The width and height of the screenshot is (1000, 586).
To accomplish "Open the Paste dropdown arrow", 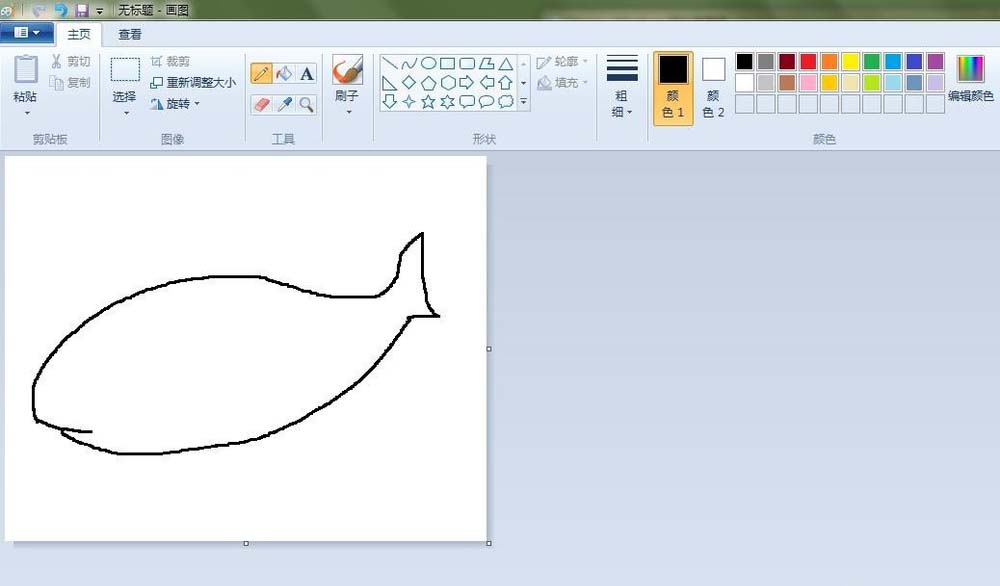I will click(x=27, y=114).
